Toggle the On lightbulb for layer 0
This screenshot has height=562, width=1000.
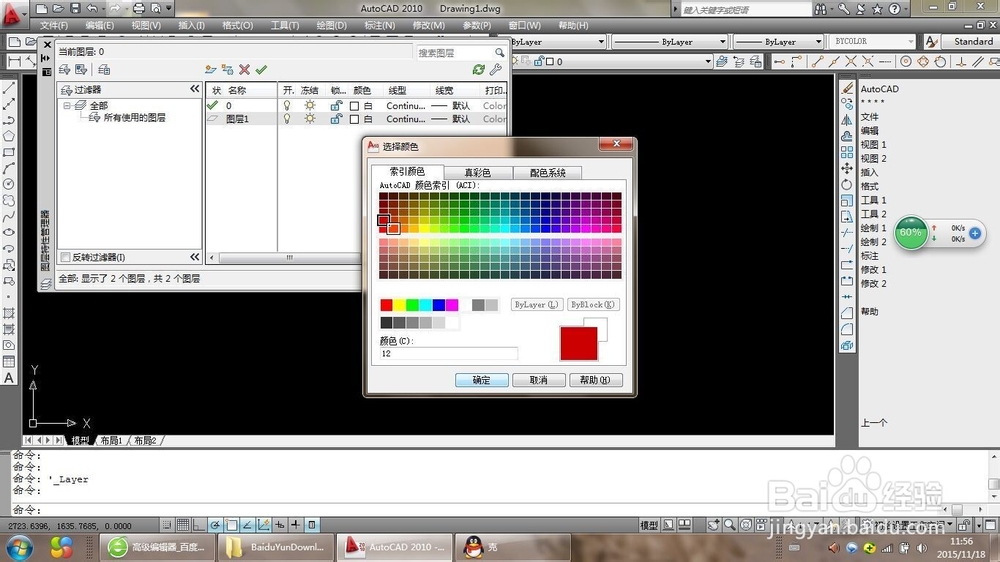coord(287,105)
